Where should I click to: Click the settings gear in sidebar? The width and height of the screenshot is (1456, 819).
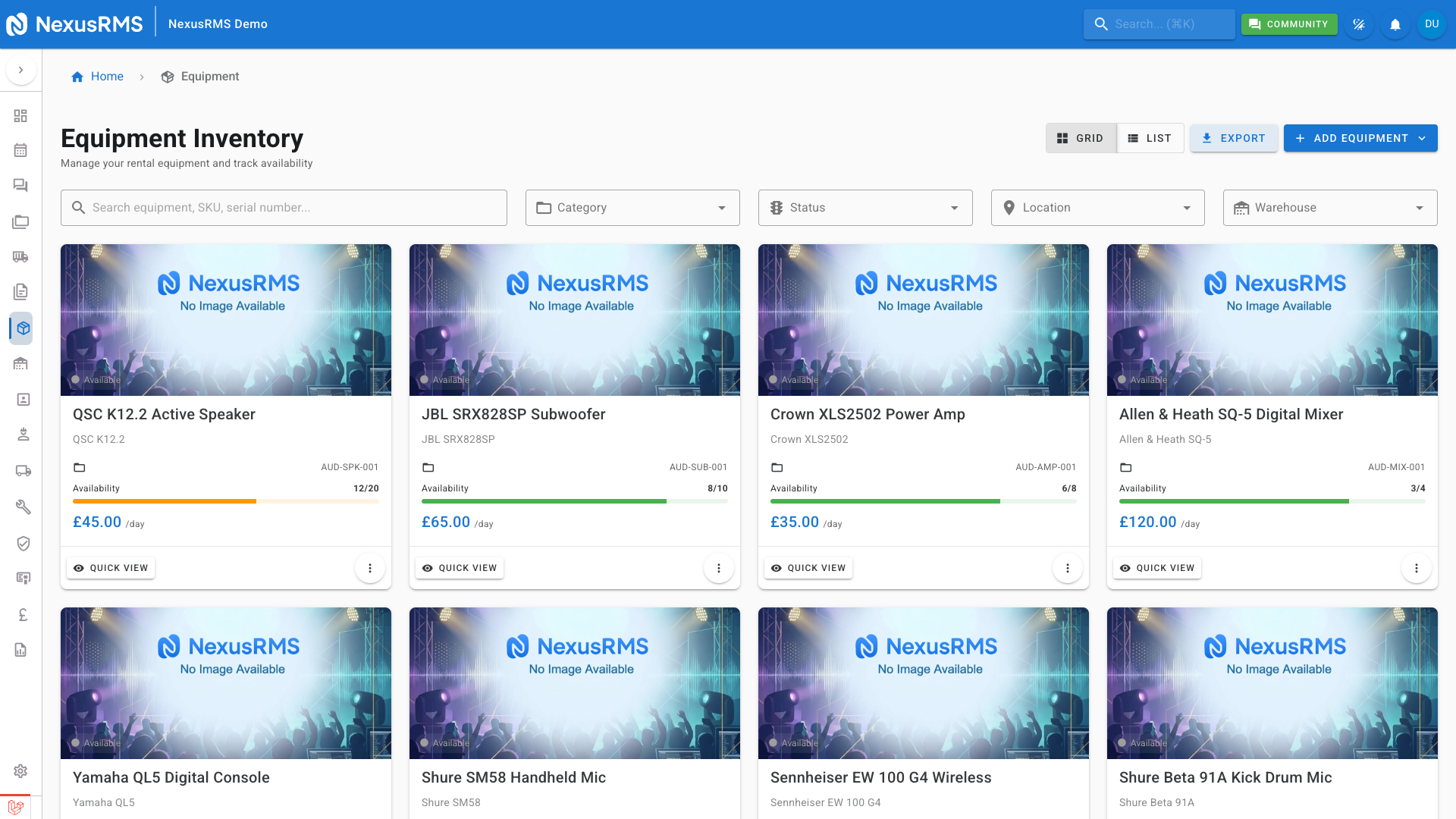(20, 770)
